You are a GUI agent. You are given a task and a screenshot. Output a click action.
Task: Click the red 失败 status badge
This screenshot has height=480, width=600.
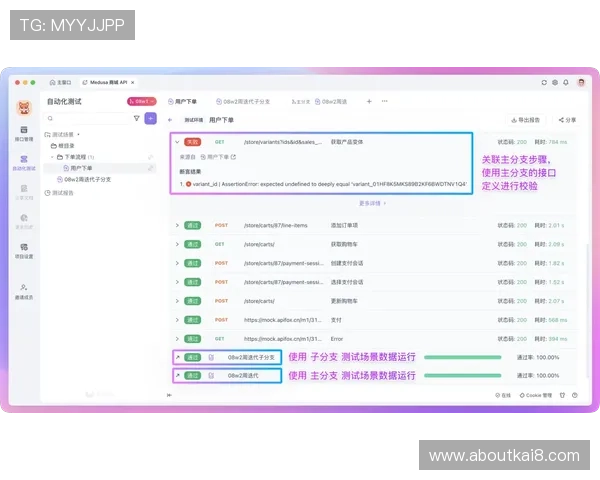coord(192,142)
